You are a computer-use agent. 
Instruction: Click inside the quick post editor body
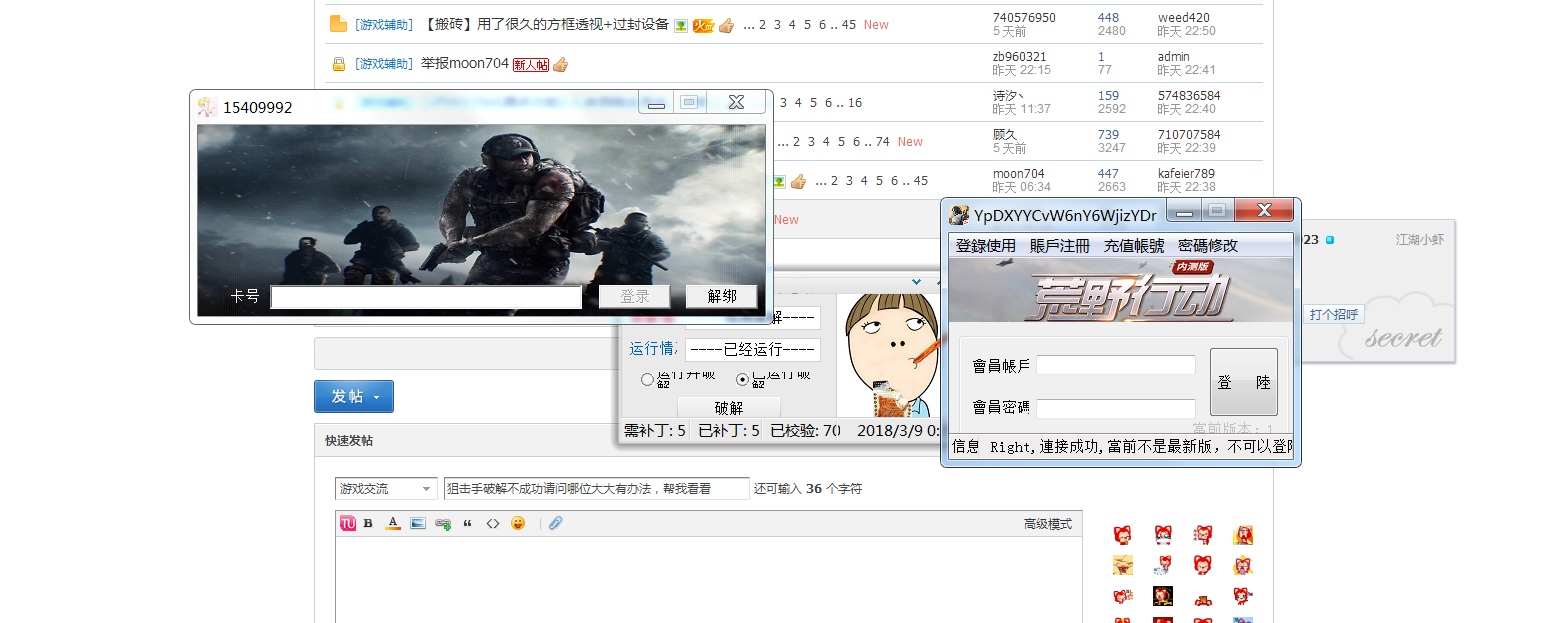(708, 579)
